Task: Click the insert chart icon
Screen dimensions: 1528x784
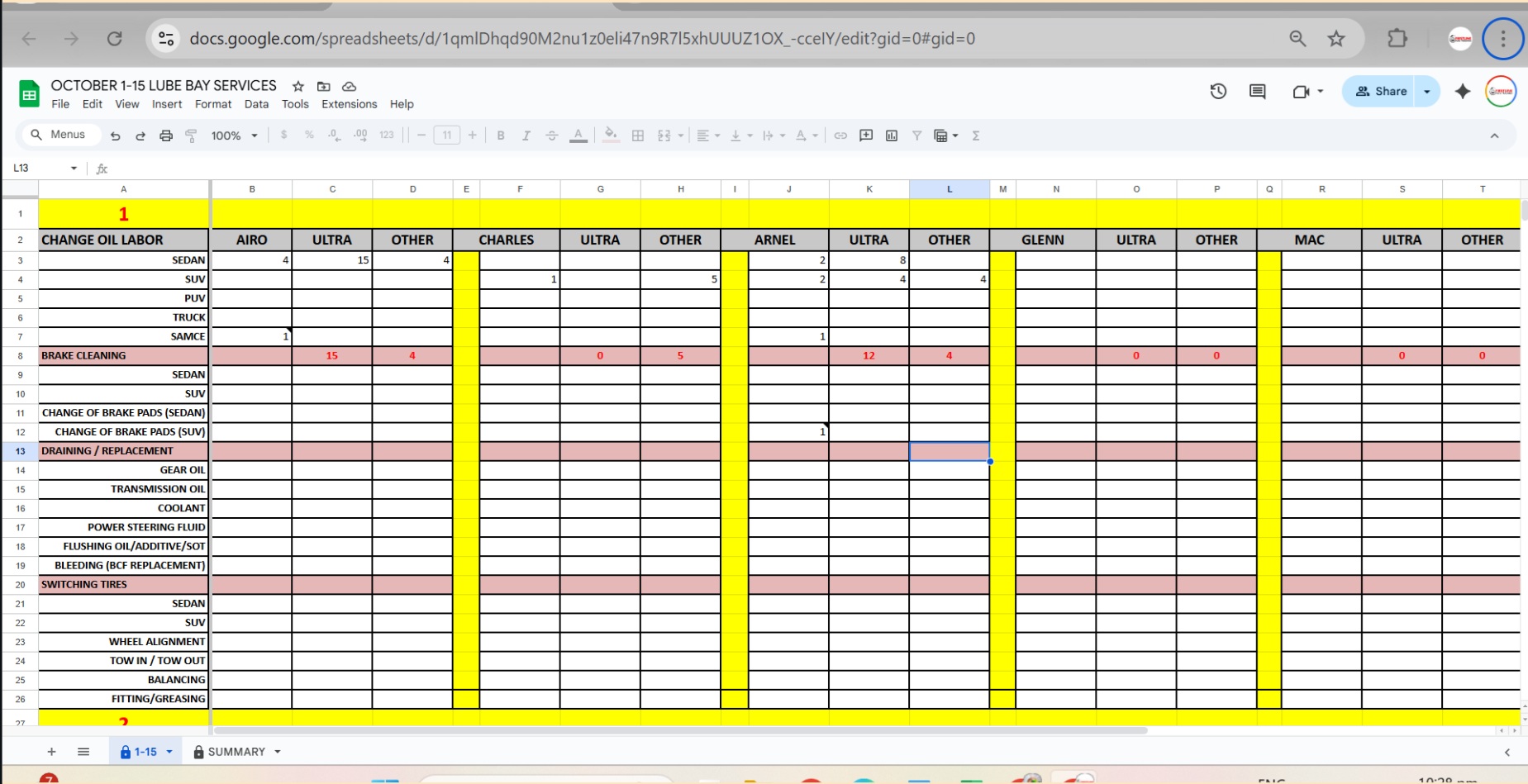Action: [892, 135]
